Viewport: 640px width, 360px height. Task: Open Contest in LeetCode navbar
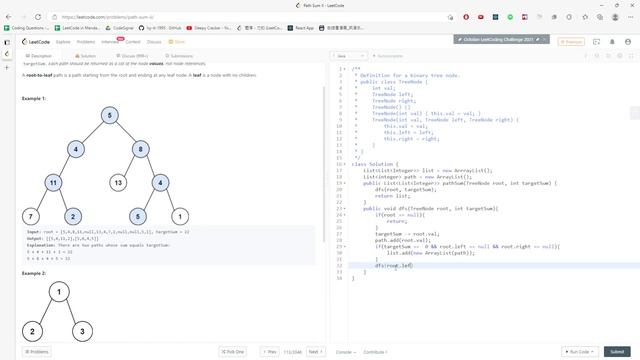(x=133, y=42)
